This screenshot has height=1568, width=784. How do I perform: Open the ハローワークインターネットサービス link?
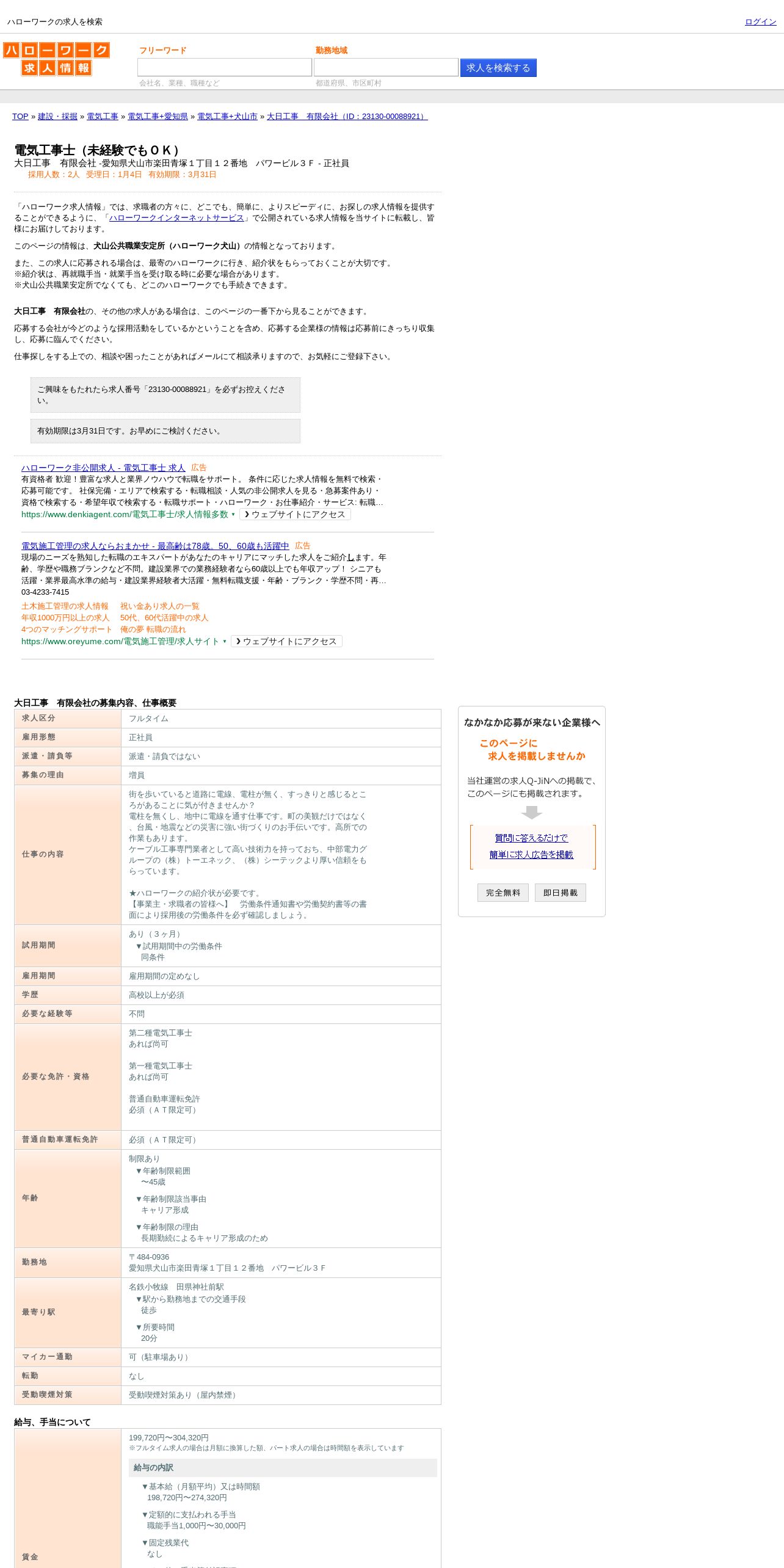[x=176, y=218]
